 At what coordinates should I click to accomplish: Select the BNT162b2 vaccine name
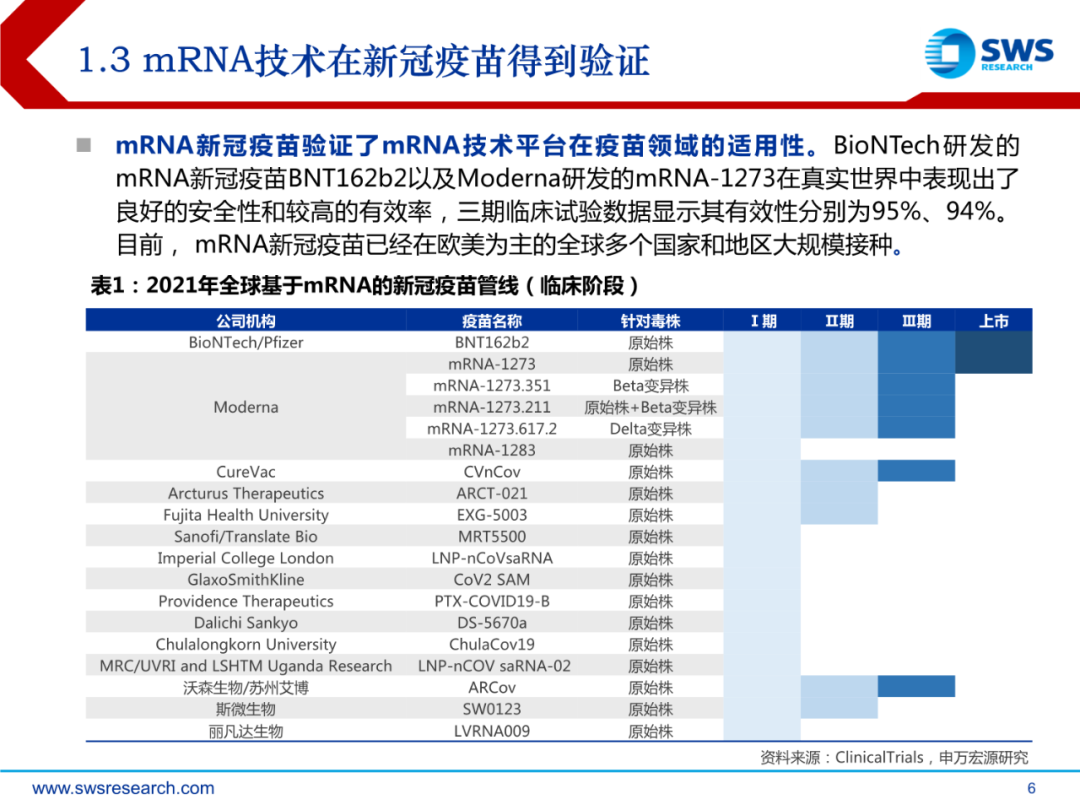click(x=492, y=342)
